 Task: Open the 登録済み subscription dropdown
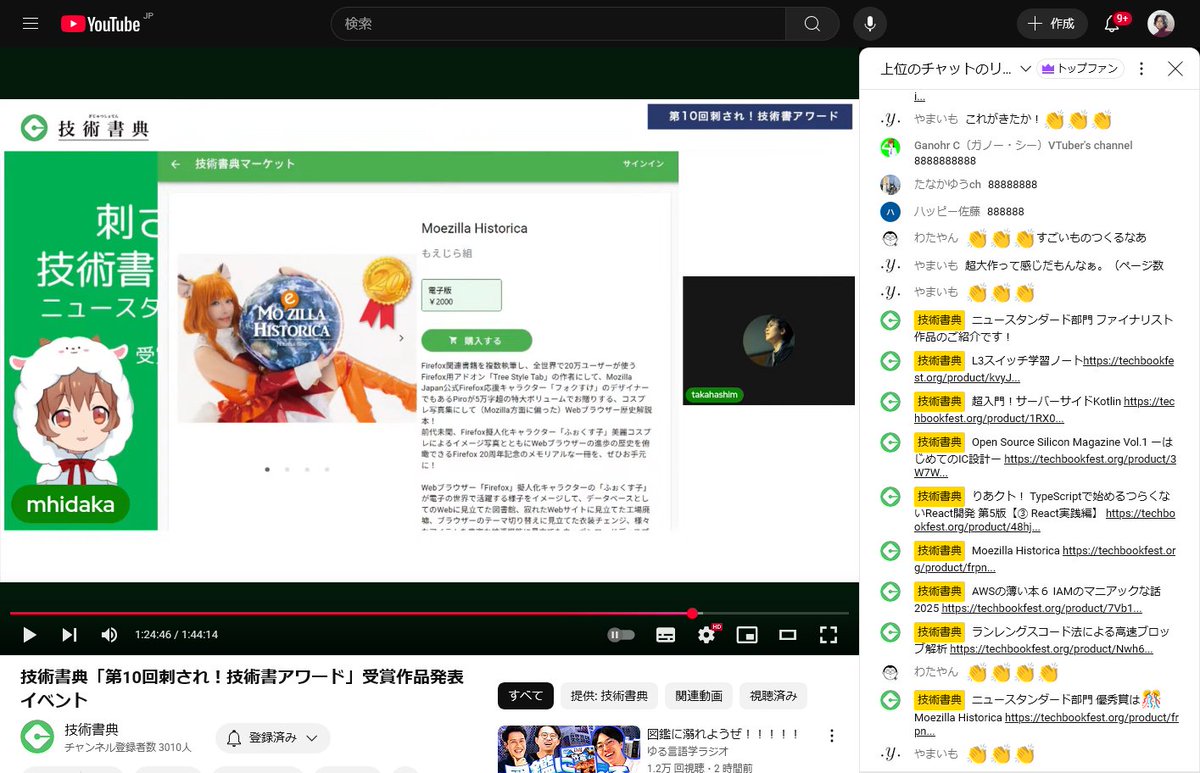pyautogui.click(x=273, y=738)
